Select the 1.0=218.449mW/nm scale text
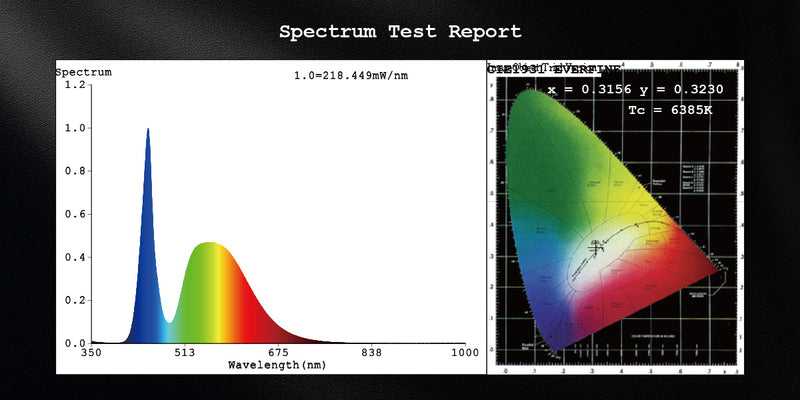This screenshot has height=400, width=800. [350, 76]
